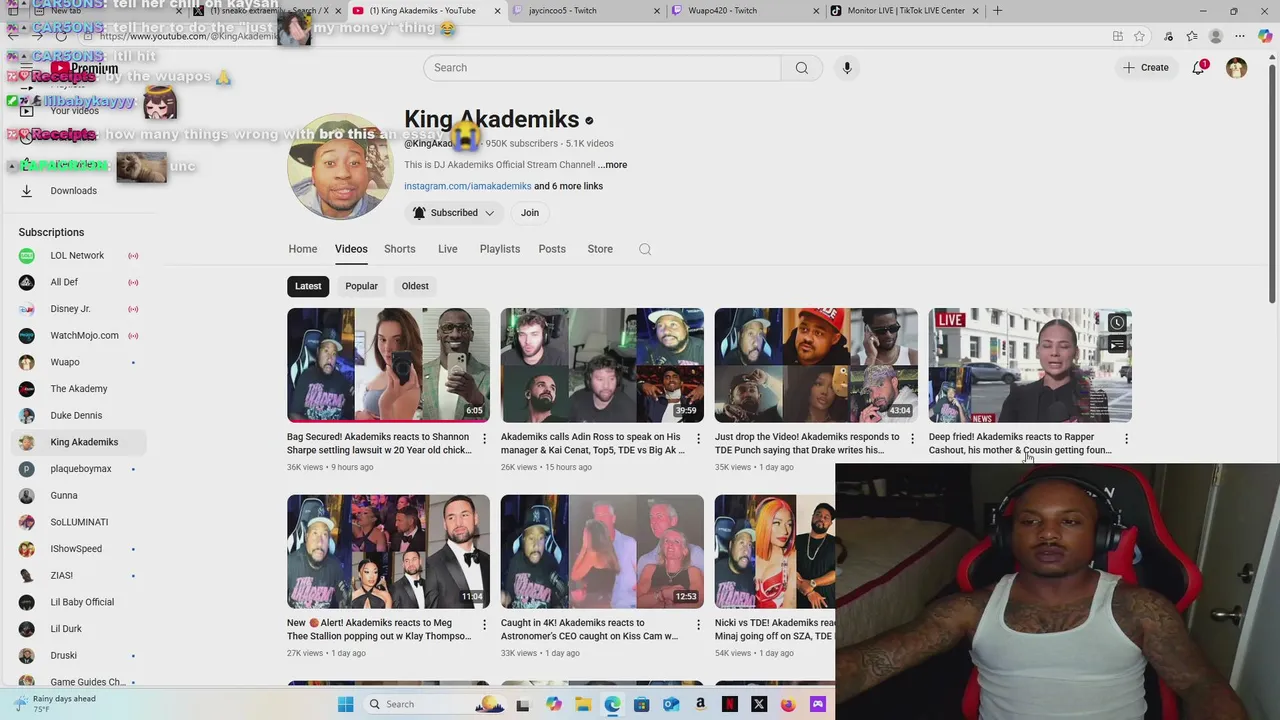Open IShowSpeed subscription
This screenshot has height=720, width=1280.
pos(77,549)
